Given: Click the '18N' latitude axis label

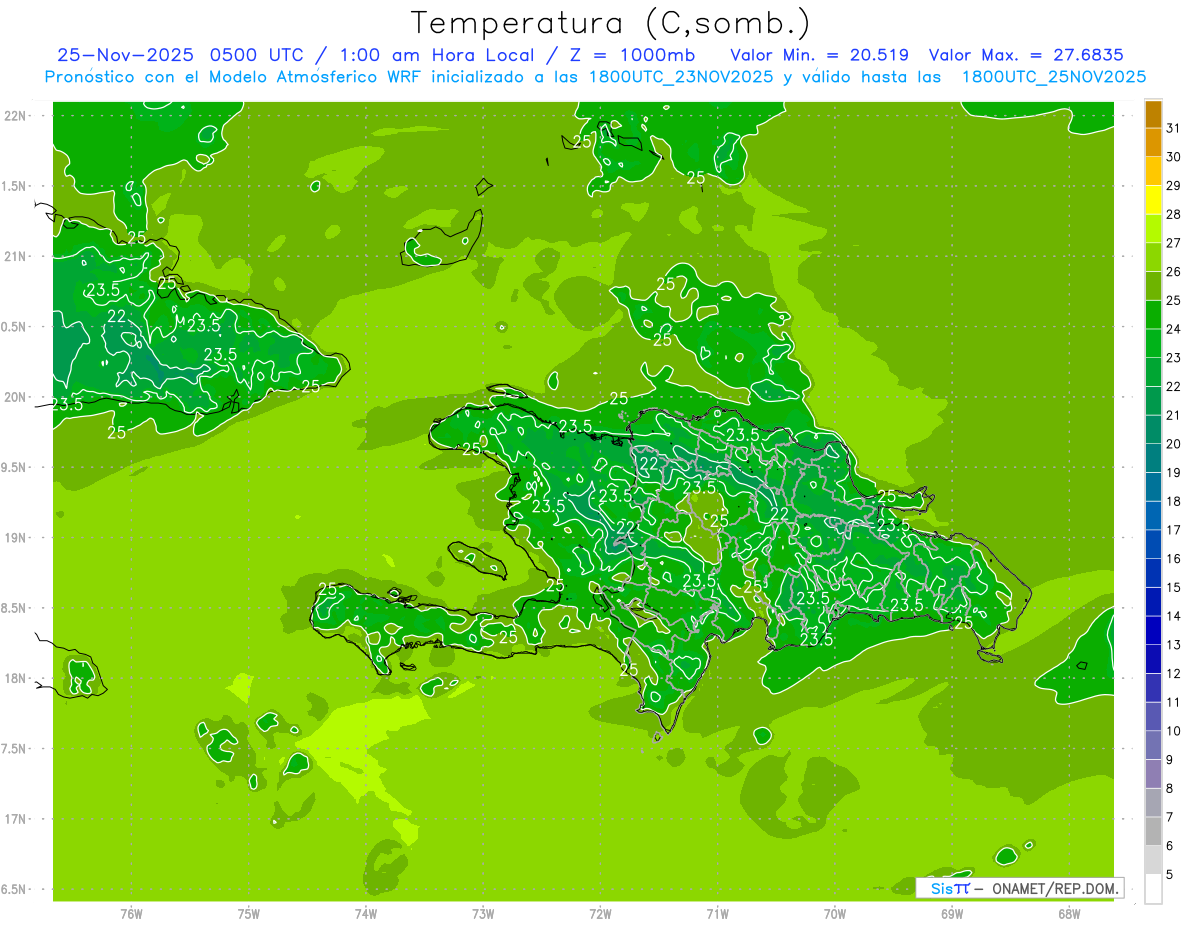Looking at the screenshot, I should tap(15, 679).
